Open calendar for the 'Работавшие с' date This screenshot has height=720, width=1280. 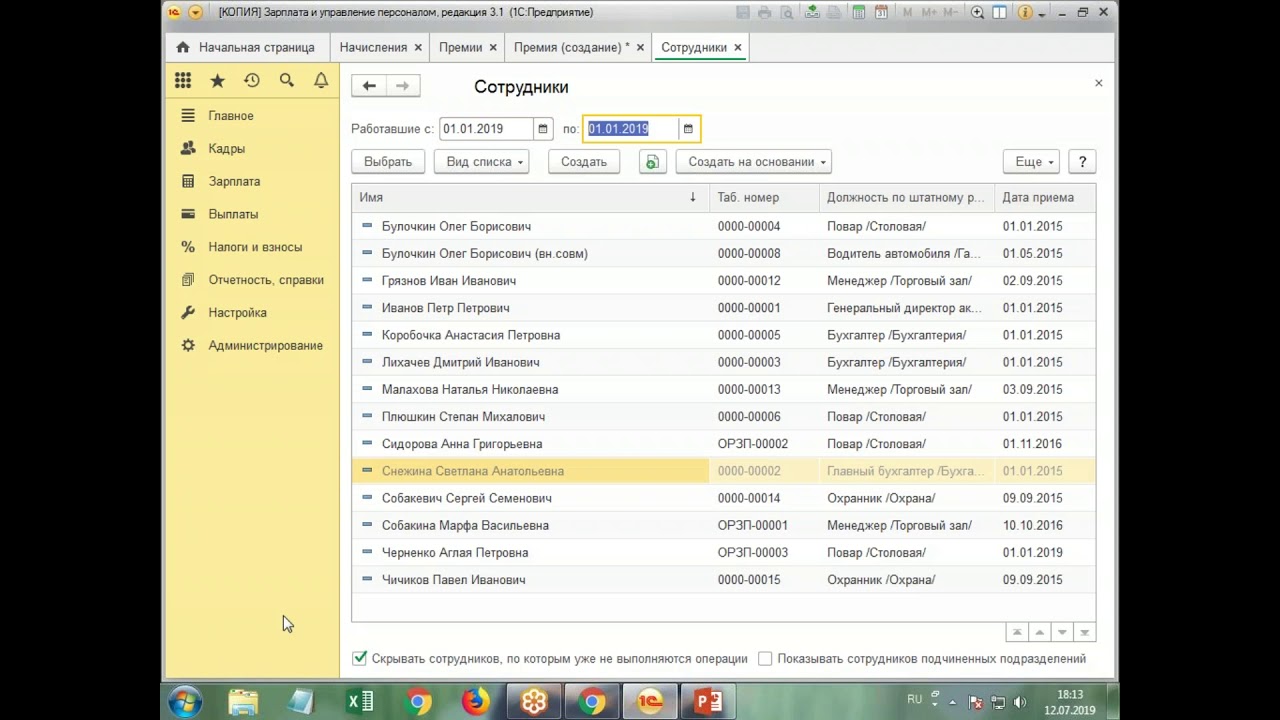(x=543, y=129)
